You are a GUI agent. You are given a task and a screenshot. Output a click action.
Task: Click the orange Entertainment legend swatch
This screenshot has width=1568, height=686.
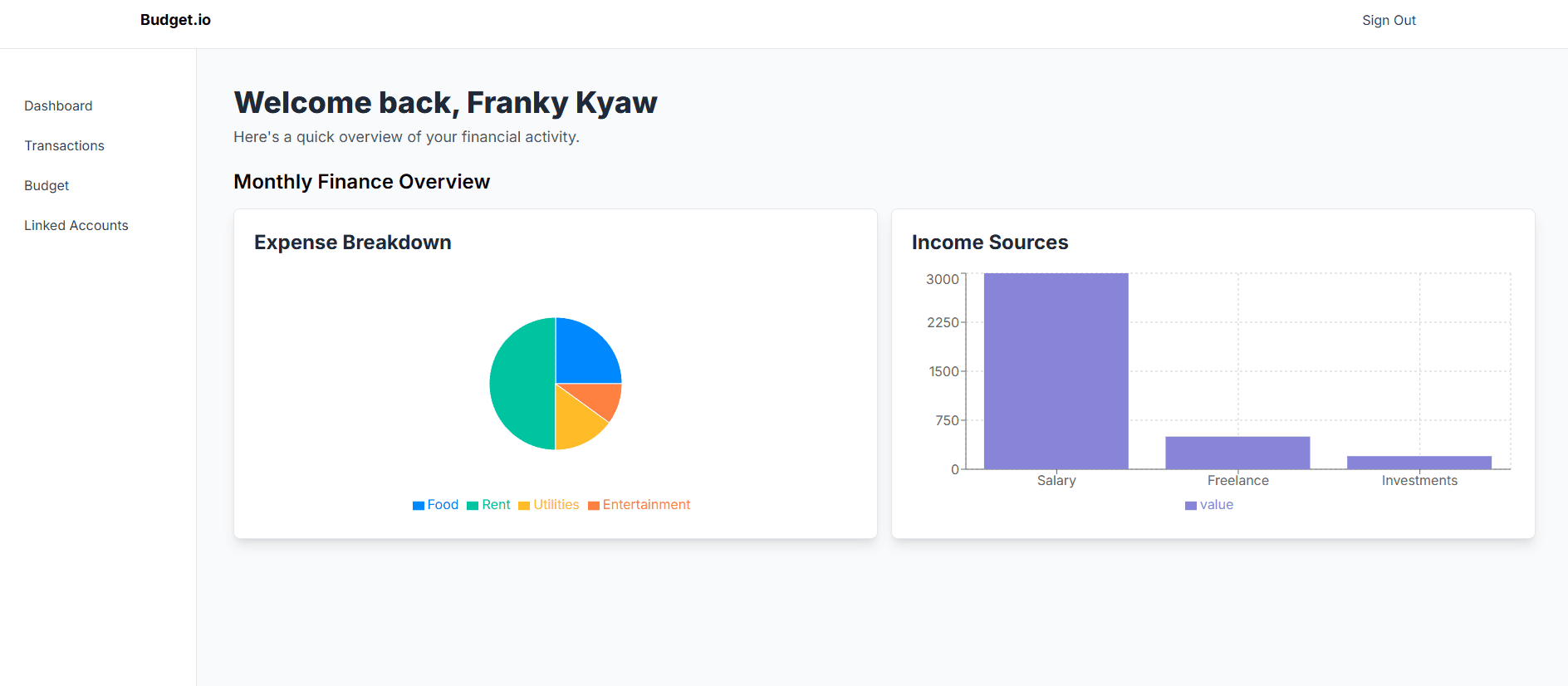(x=594, y=506)
